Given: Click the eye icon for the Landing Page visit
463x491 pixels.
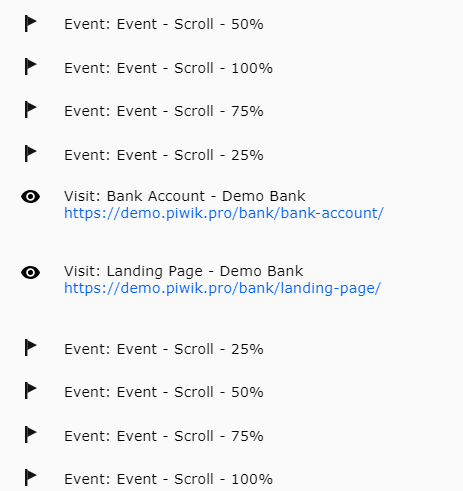Looking at the screenshot, I should [30, 273].
